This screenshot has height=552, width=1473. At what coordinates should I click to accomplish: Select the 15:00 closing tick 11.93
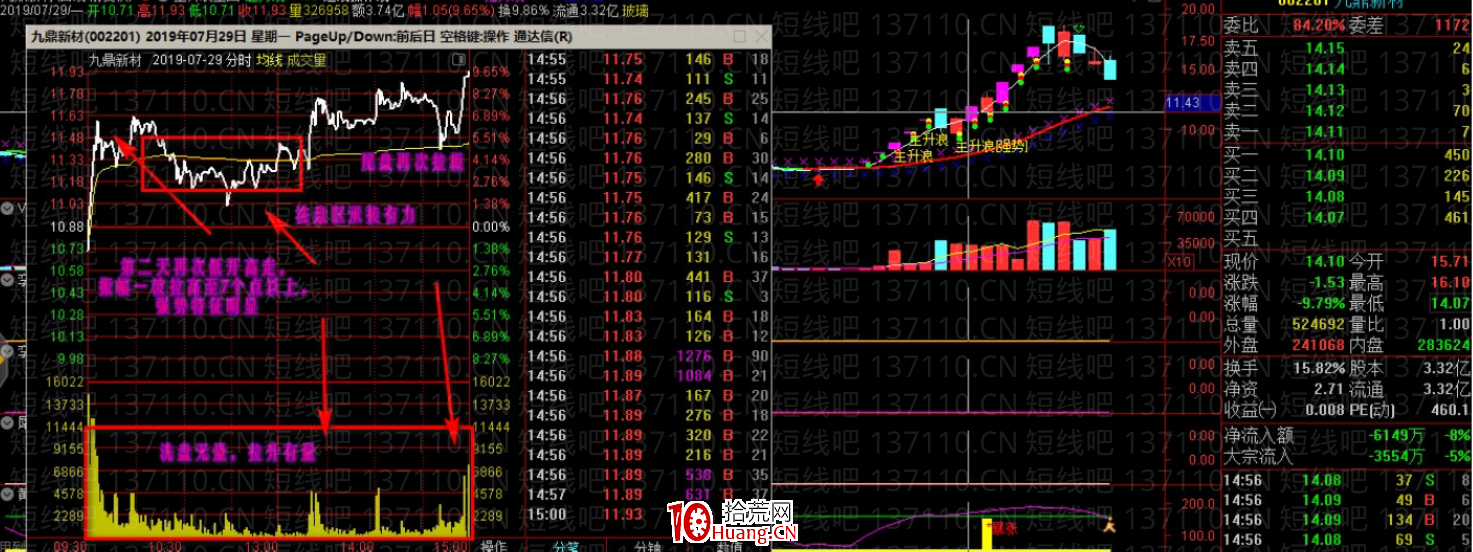(647, 514)
